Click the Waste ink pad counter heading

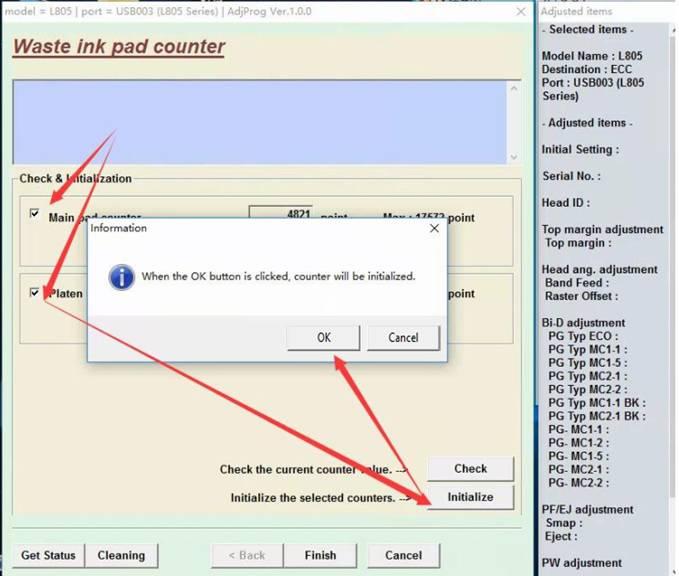click(119, 46)
